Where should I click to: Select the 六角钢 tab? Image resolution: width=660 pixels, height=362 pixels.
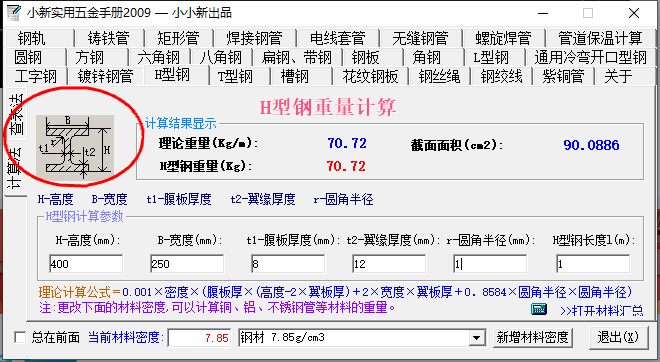tap(159, 57)
